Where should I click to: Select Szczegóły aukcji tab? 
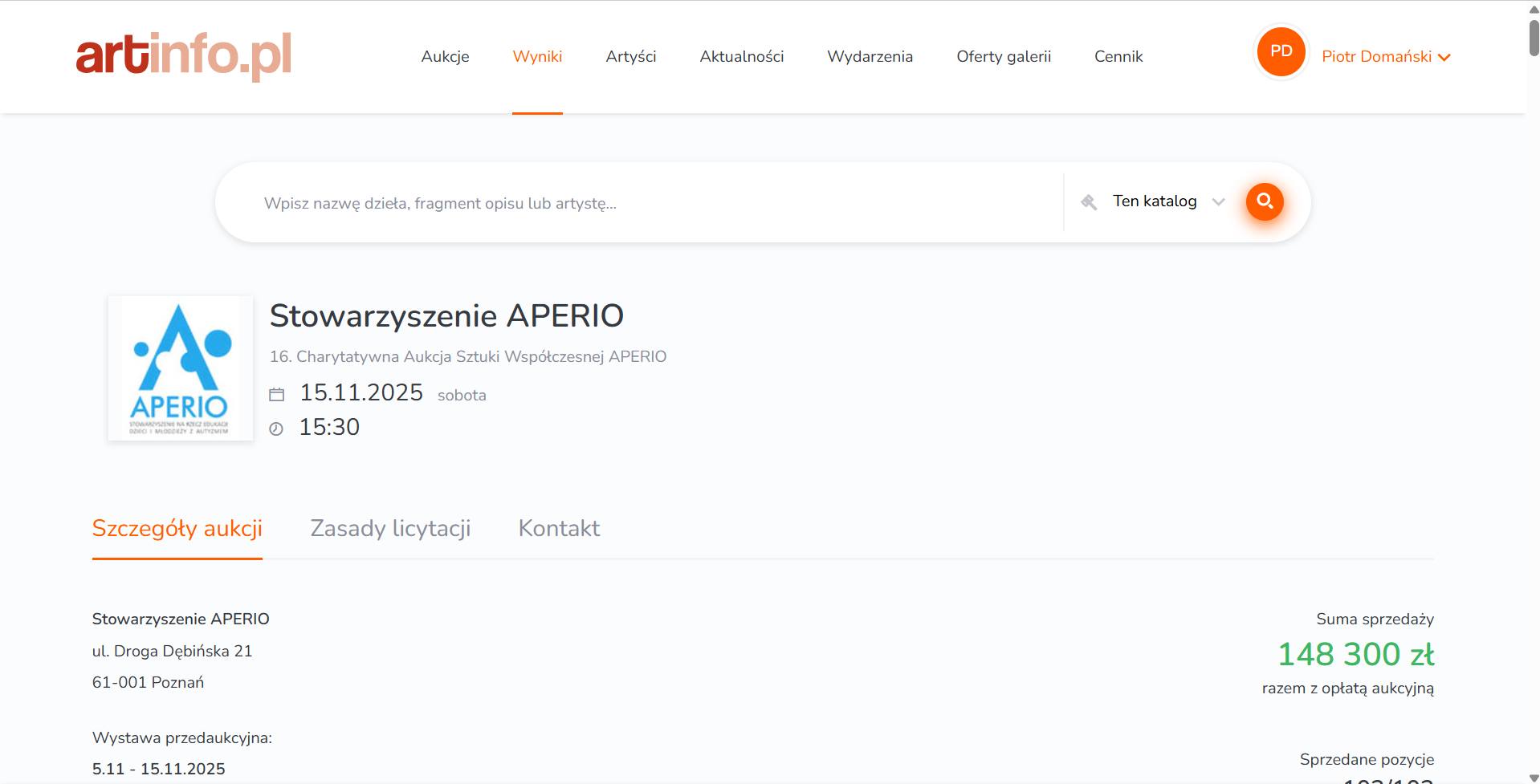[x=177, y=528]
